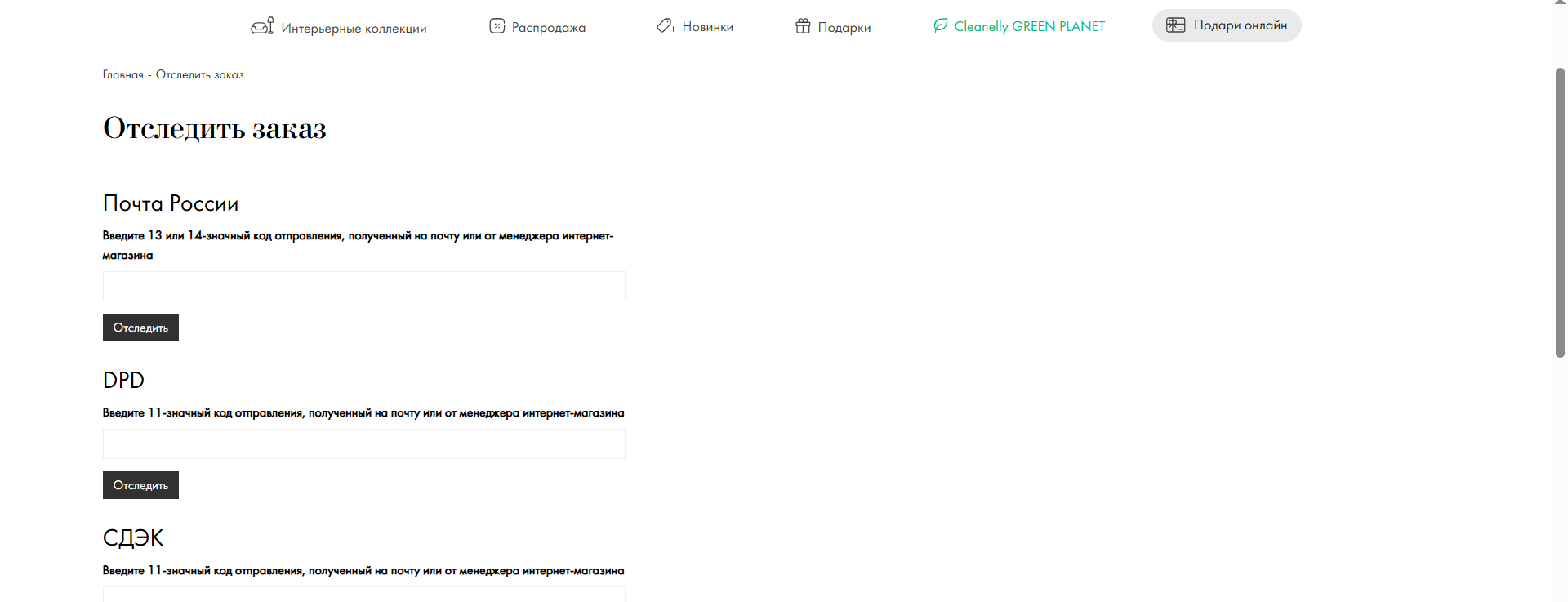Open Cleanelly GREEN PLANET menu item
This screenshot has width=1568, height=602.
point(1019,26)
